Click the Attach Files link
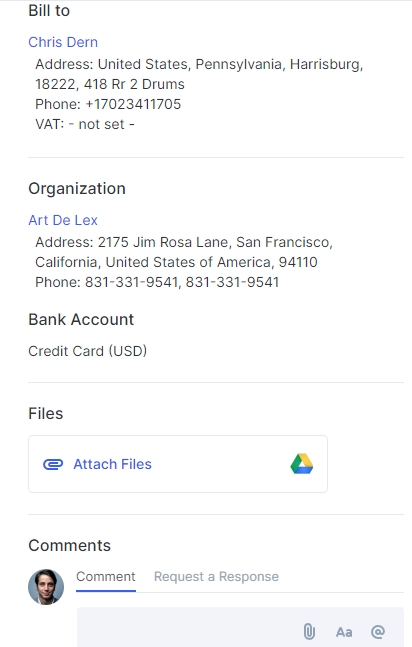 (x=112, y=464)
